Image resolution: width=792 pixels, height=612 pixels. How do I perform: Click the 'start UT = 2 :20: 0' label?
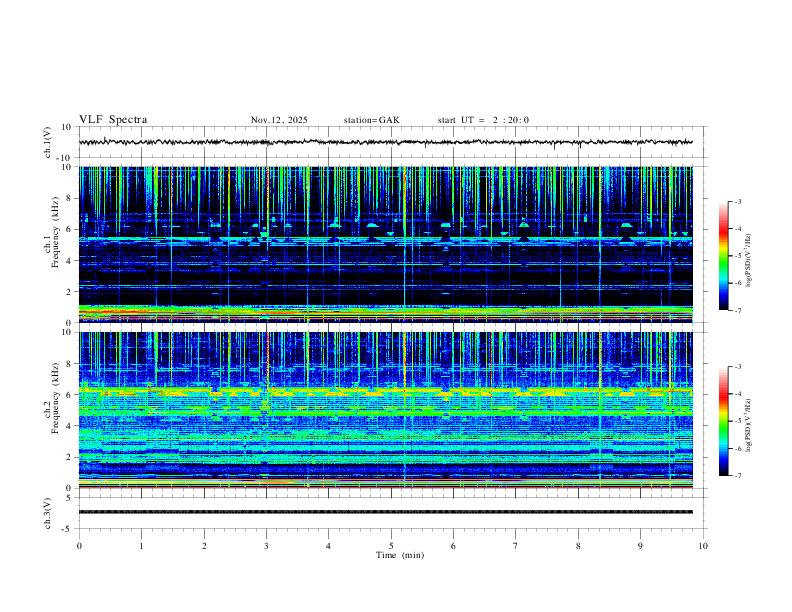[x=483, y=120]
